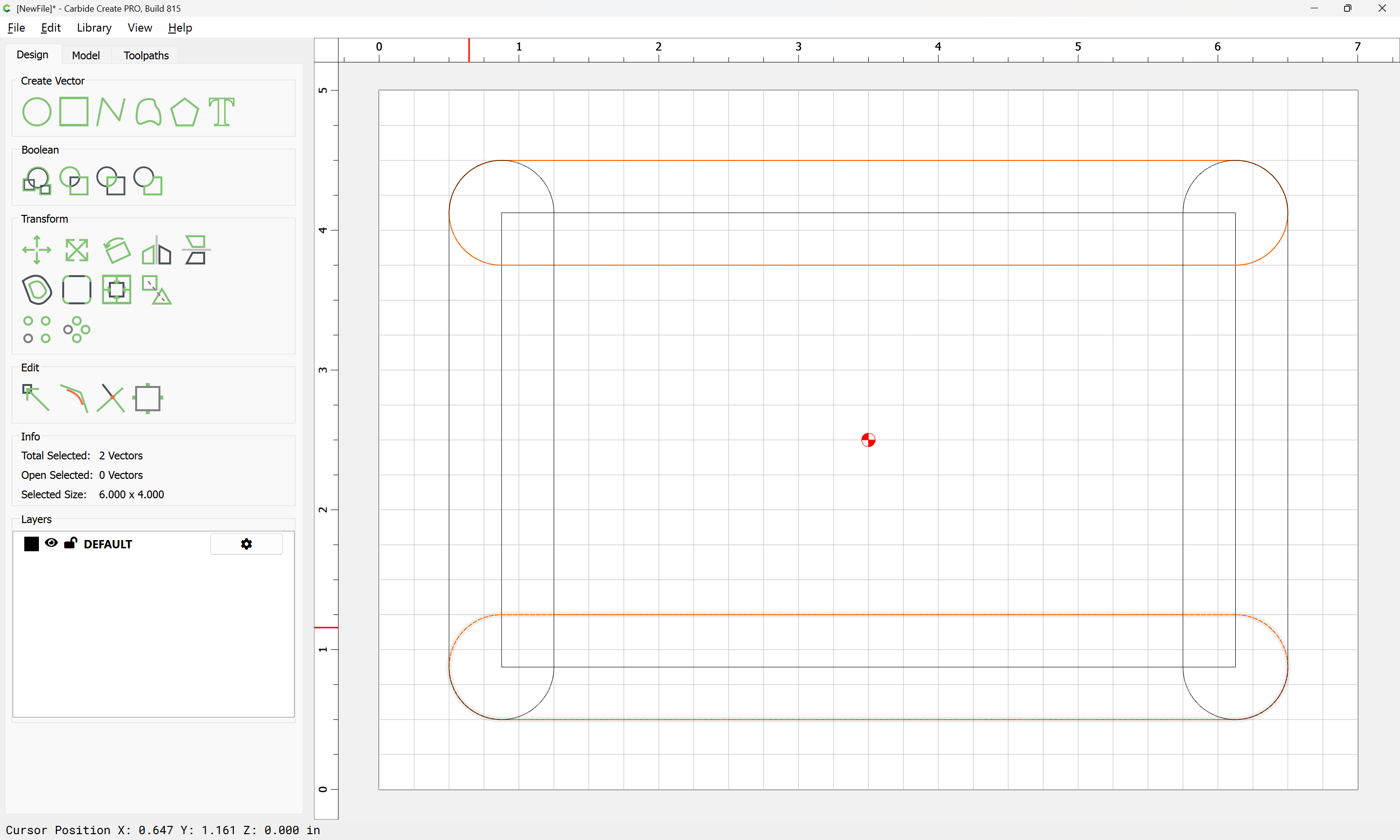The width and height of the screenshot is (1400, 840).
Task: Activate the Move transform tool
Action: point(37,250)
